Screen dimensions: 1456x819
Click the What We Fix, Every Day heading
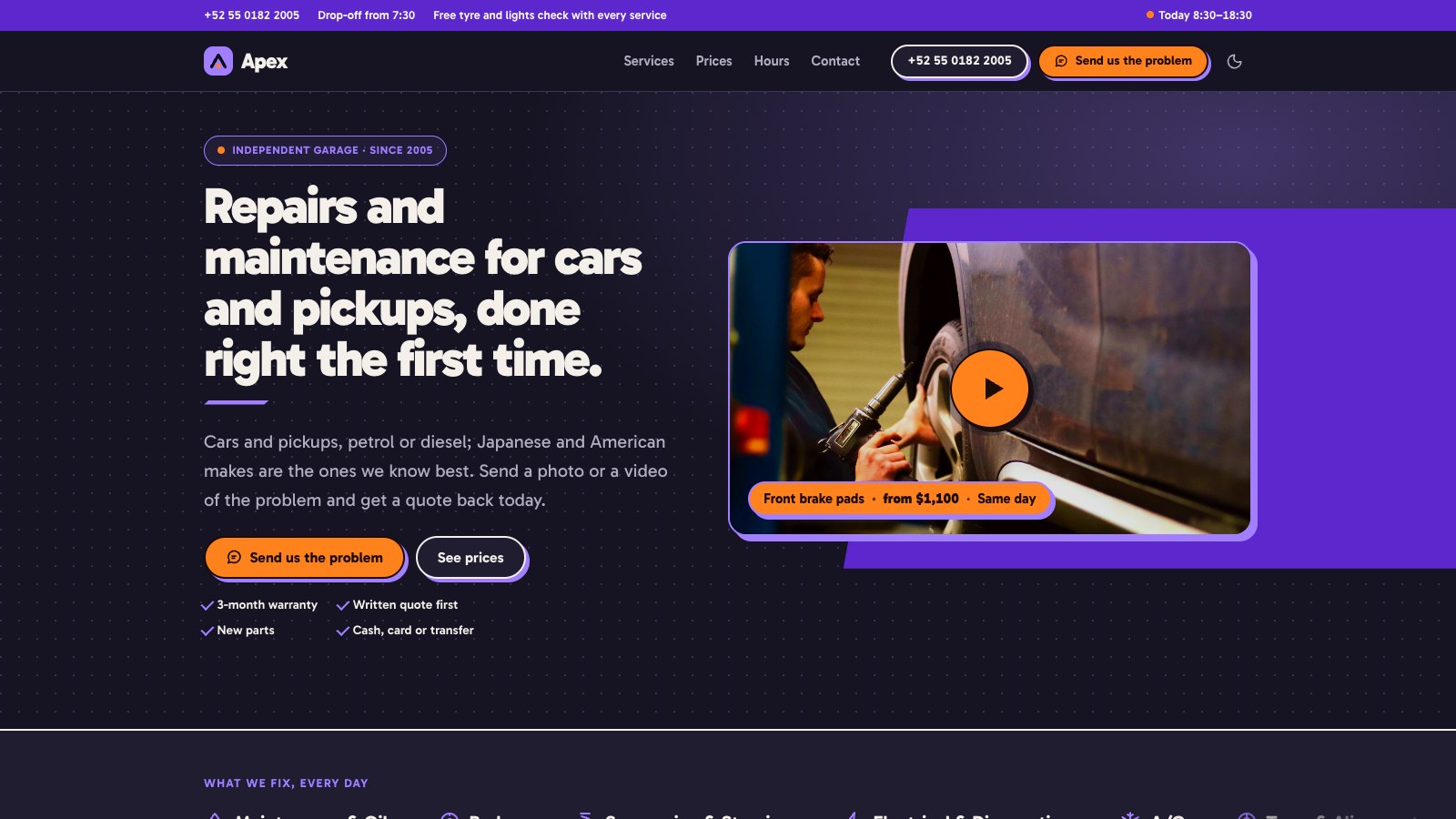pos(286,783)
